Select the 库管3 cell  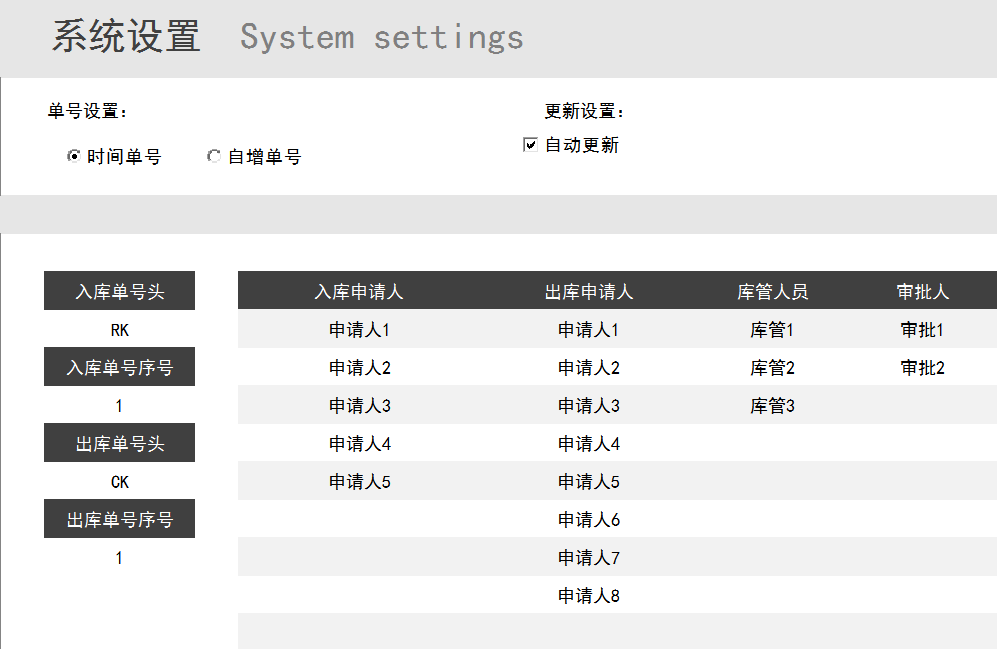pyautogui.click(x=773, y=406)
